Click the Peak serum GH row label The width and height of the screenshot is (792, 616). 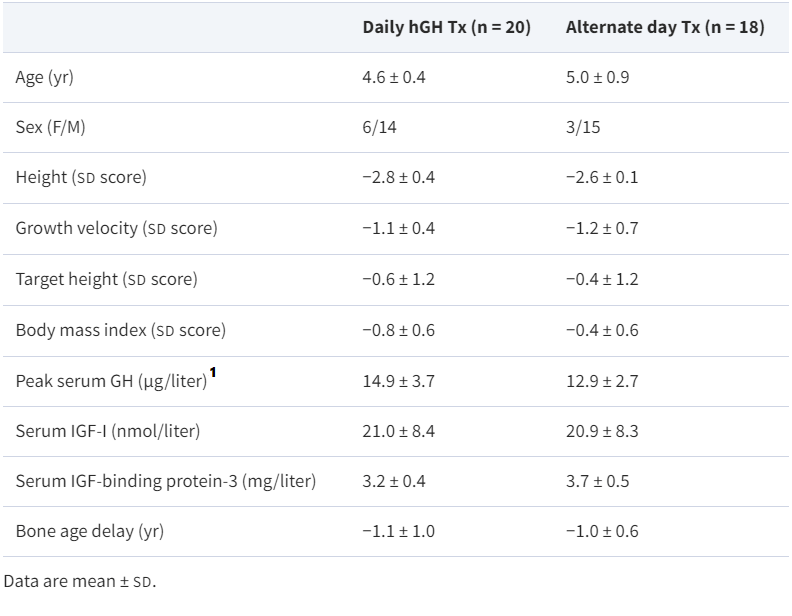click(110, 381)
